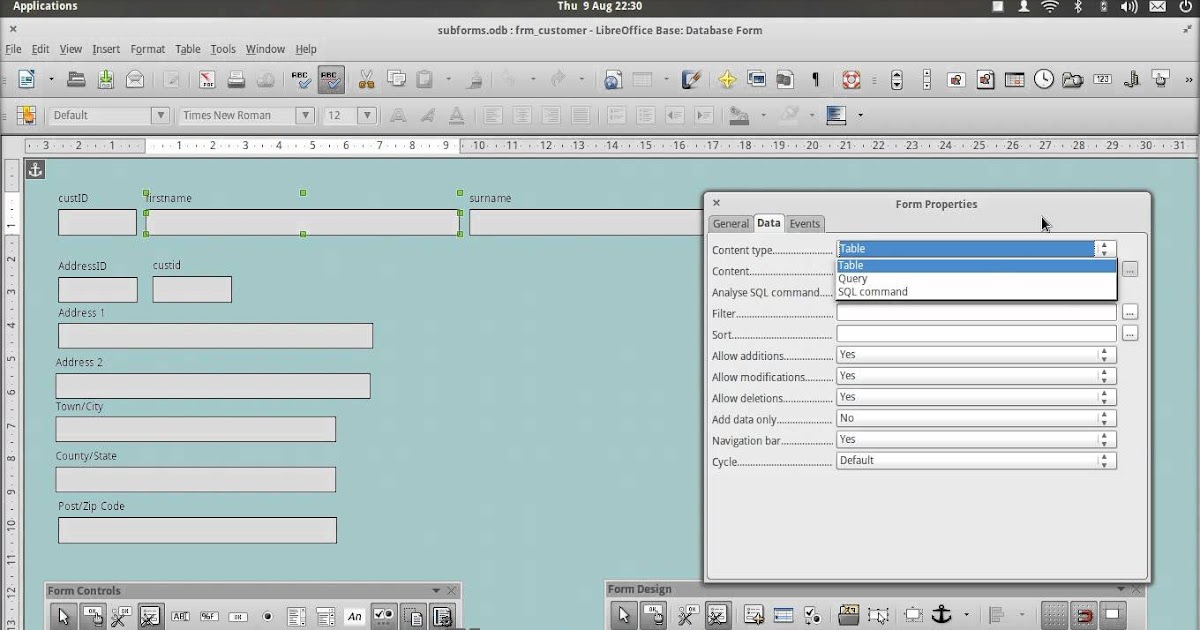Open the Format menu
The width and height of the screenshot is (1200, 630).
[x=147, y=49]
